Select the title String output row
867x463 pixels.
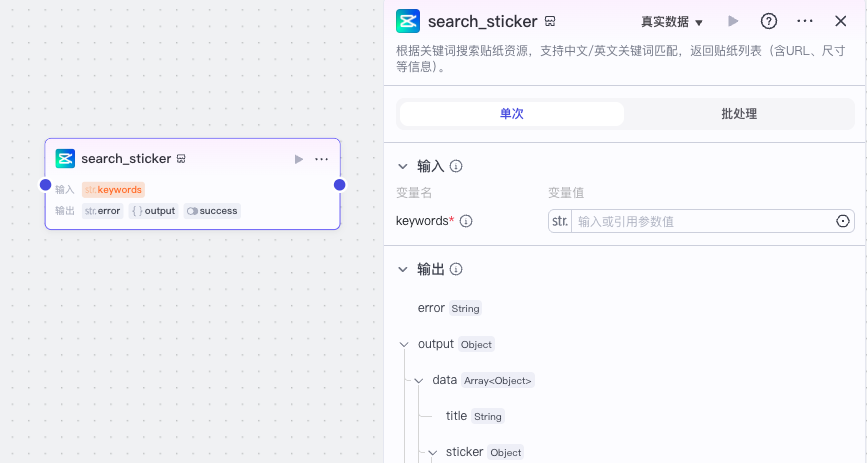(x=475, y=416)
